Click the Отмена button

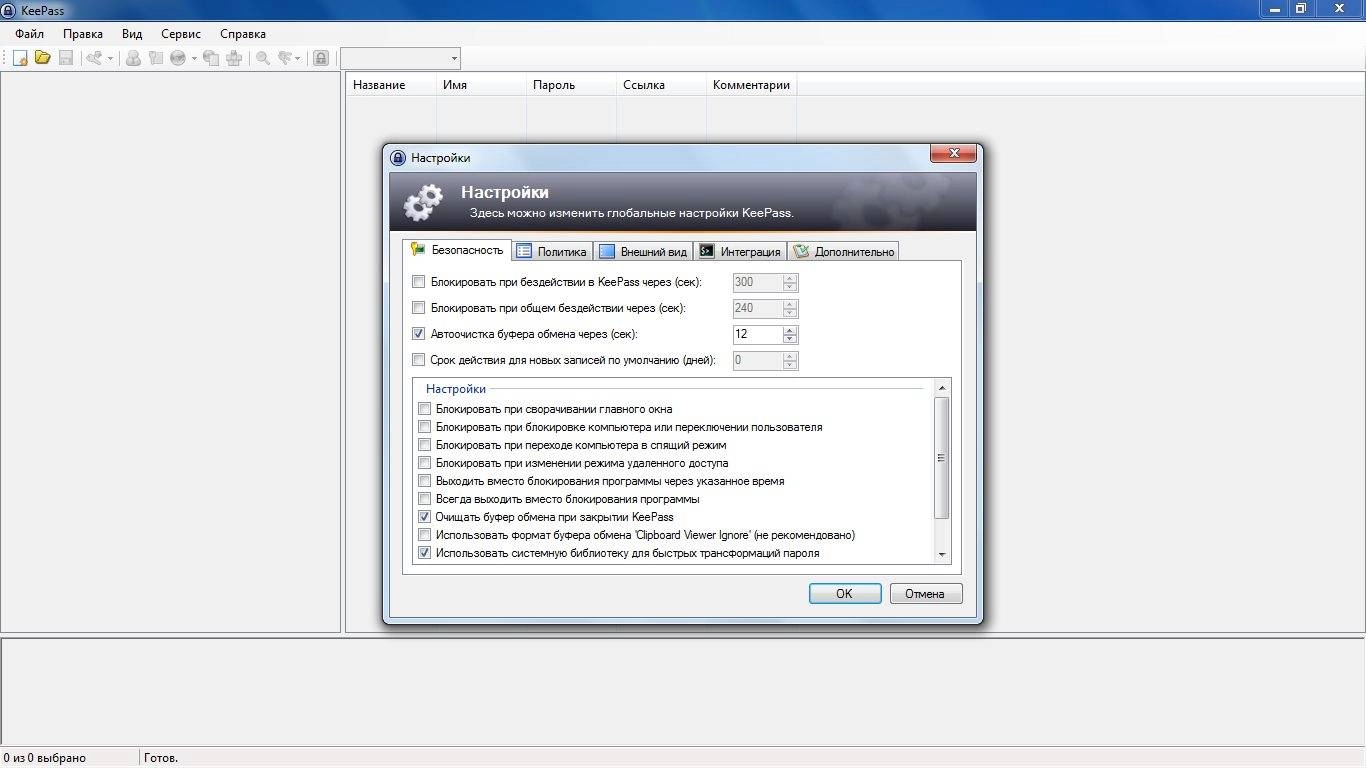tap(925, 593)
